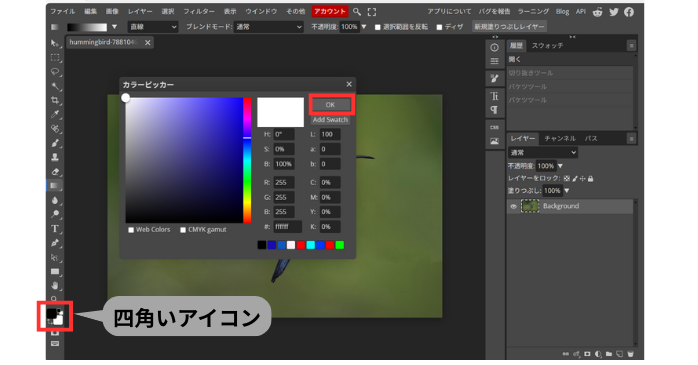Check the Web Colors option
The height and width of the screenshot is (365, 698).
pos(131,230)
